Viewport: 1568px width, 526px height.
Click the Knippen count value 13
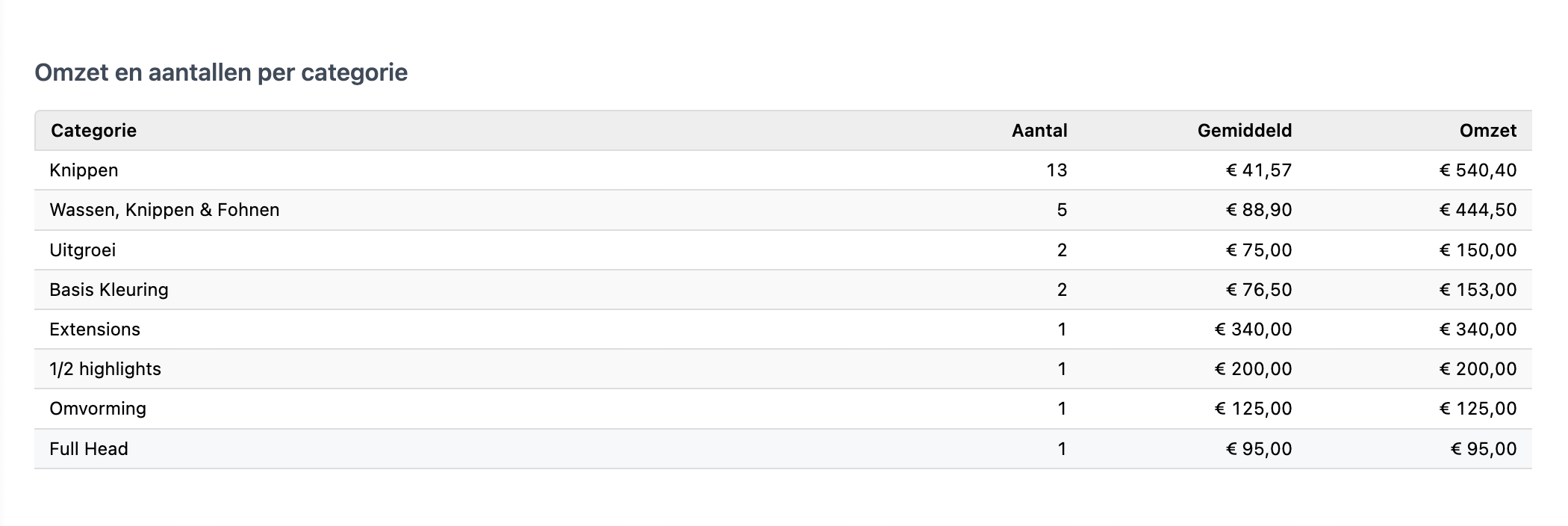coord(1057,170)
